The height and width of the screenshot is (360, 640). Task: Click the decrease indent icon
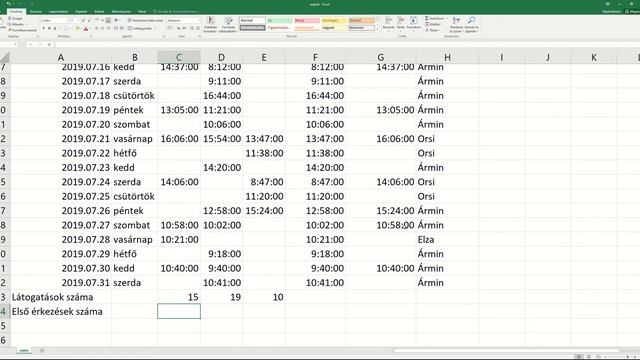[116, 29]
